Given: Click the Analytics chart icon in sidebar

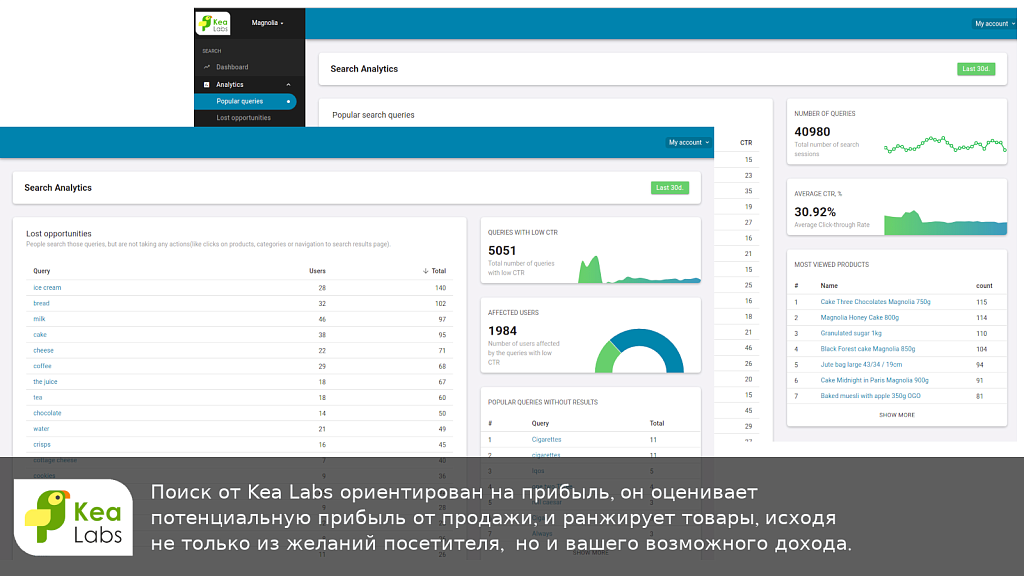Looking at the screenshot, I should (206, 84).
